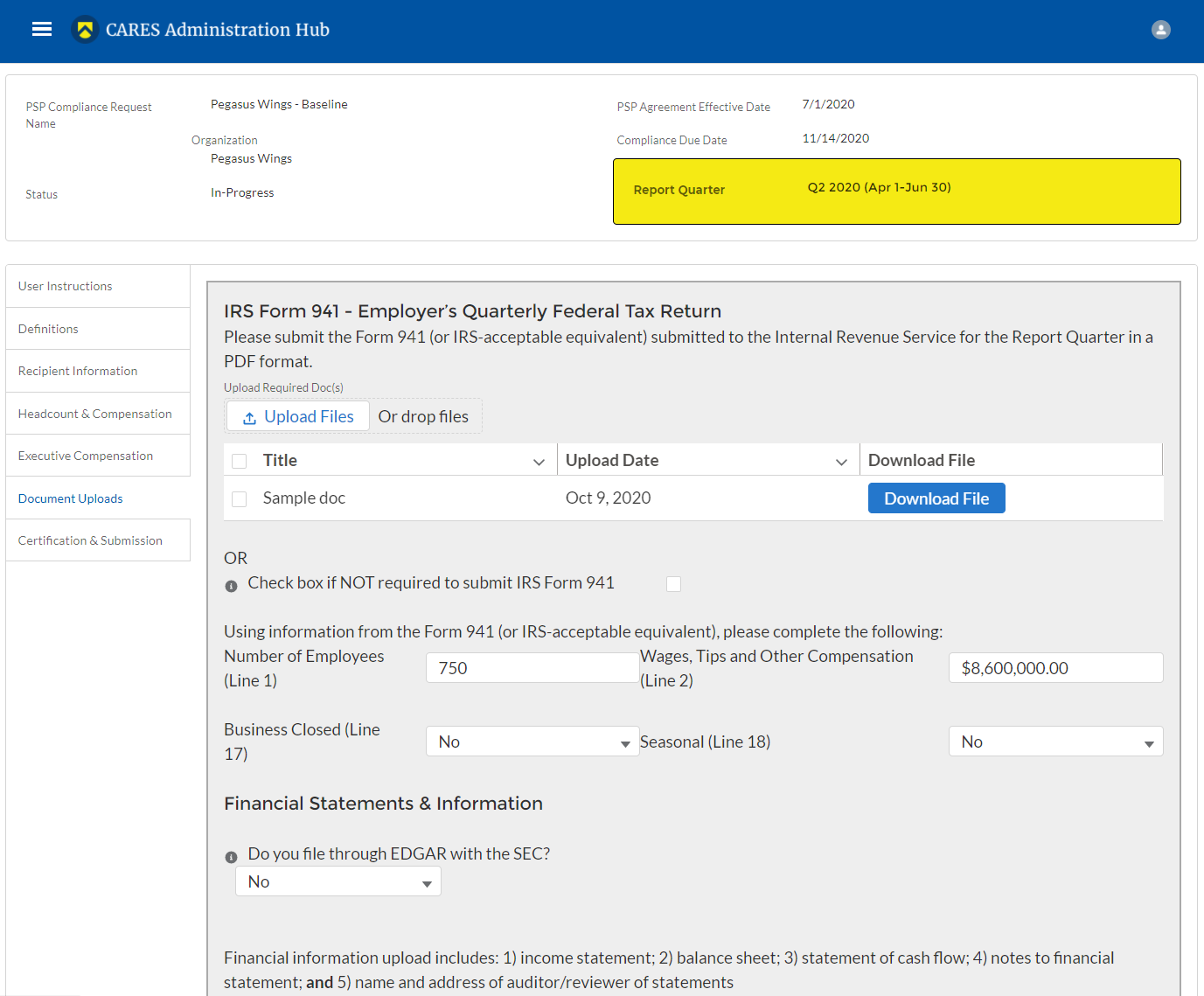Click the Wages, Tips and Compensation field
This screenshot has height=996, width=1204.
click(x=1055, y=668)
